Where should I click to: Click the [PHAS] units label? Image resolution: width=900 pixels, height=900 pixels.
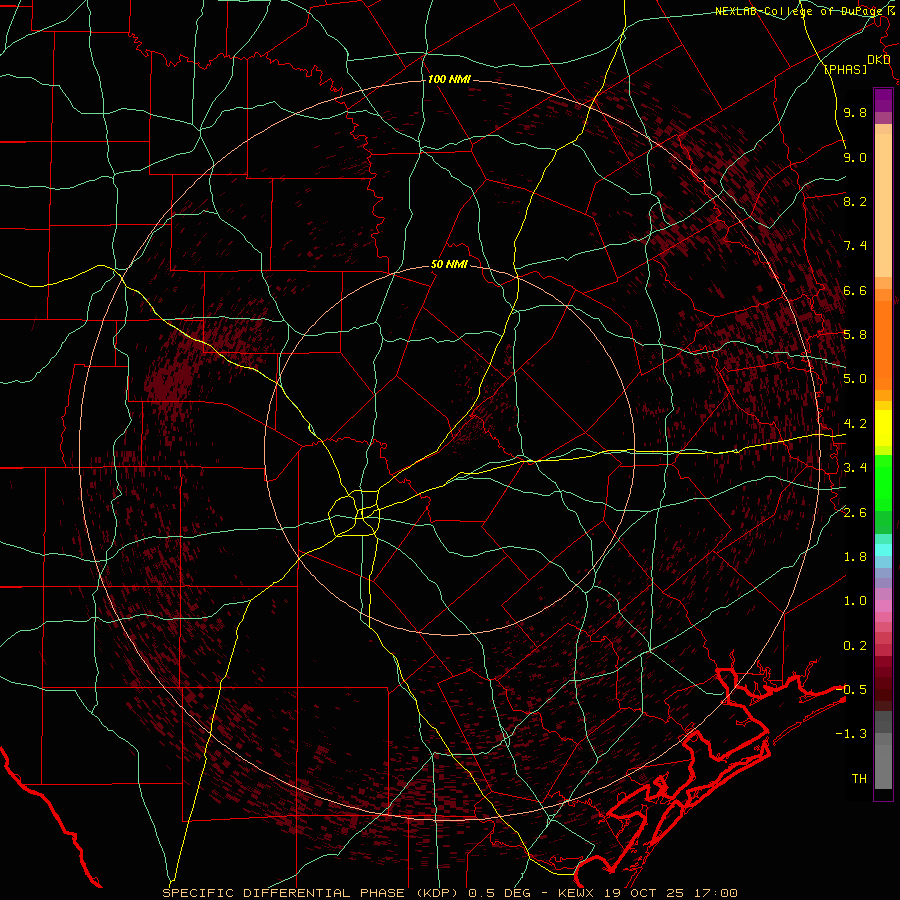[x=845, y=70]
